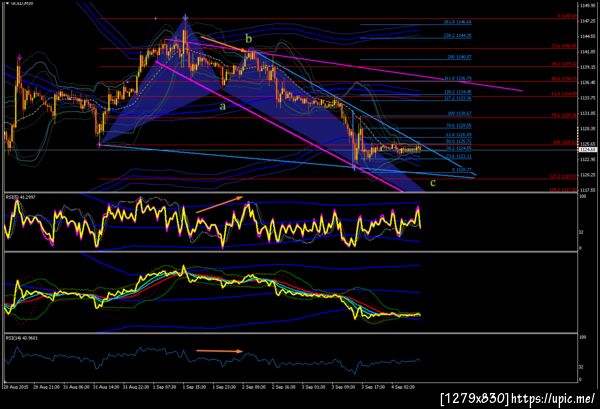600x409 pixels.
Task: Click the 1136.45 price scale label
Action: click(587, 82)
